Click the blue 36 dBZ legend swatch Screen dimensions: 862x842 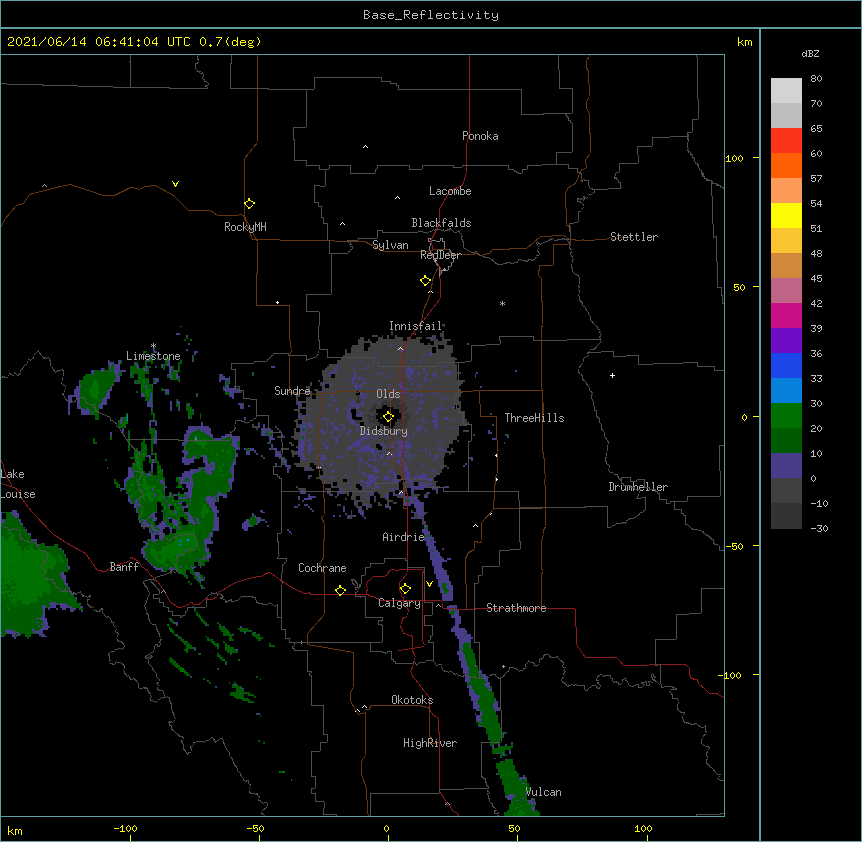(x=786, y=365)
